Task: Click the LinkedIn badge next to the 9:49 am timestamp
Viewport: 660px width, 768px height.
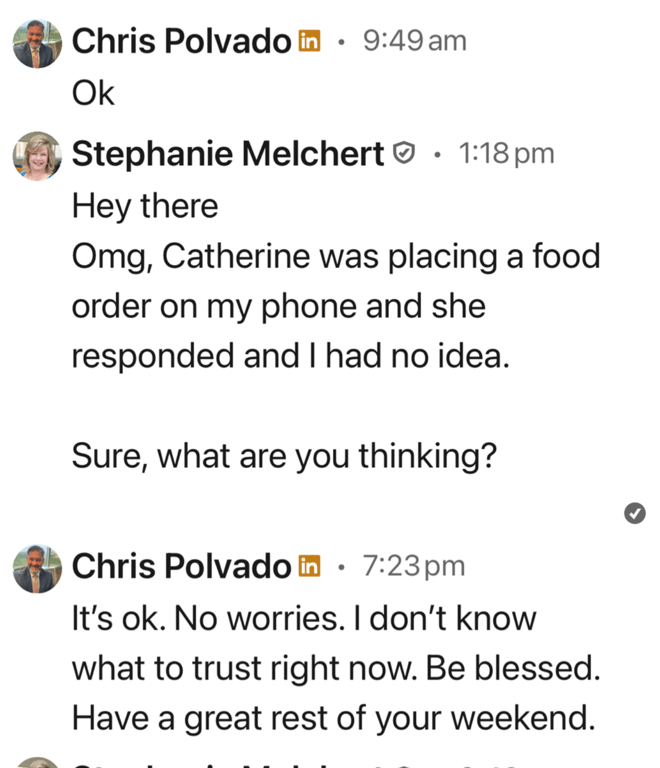Action: tap(309, 41)
